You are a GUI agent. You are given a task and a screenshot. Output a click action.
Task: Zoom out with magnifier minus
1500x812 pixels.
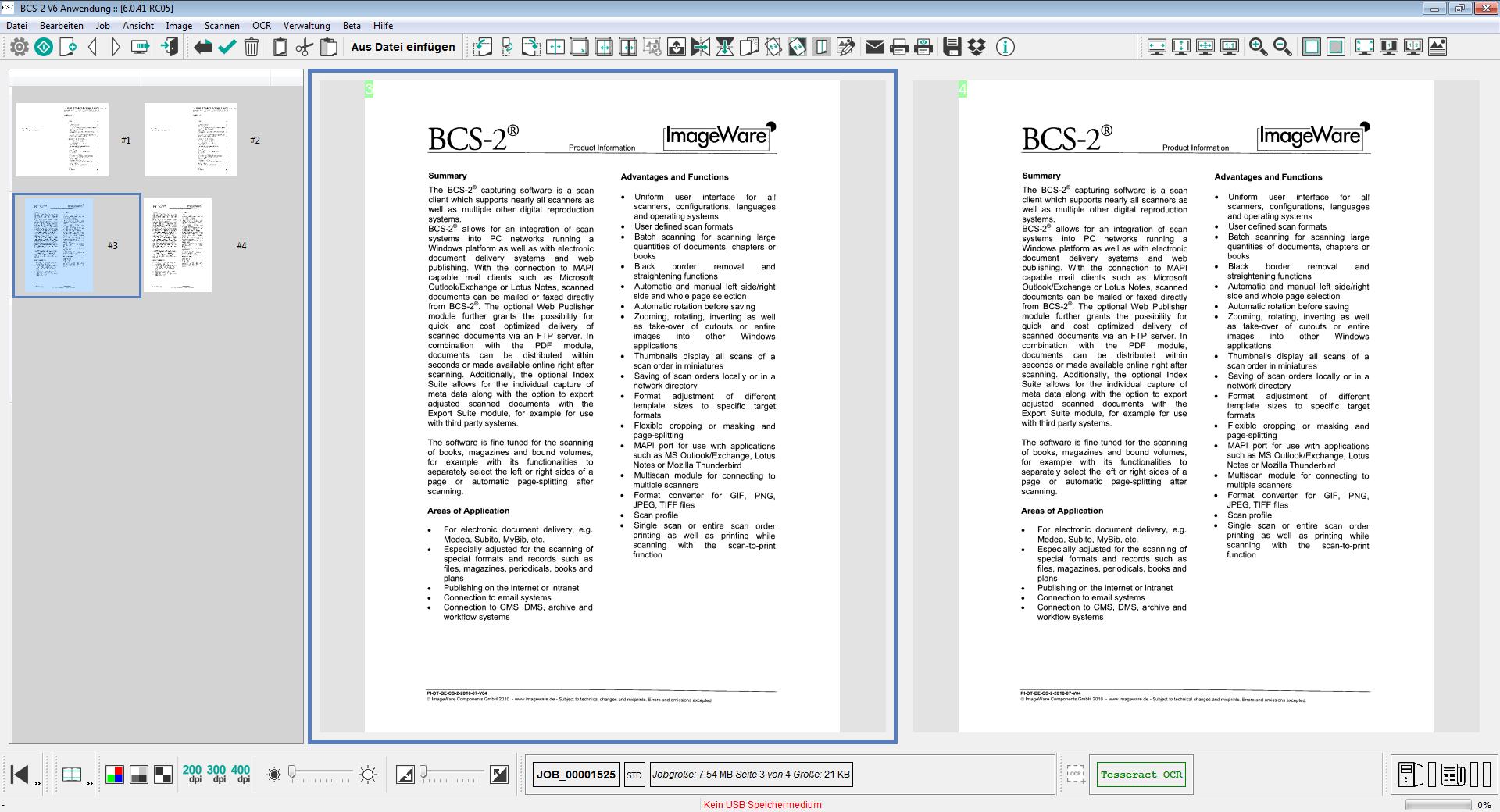point(1282,47)
